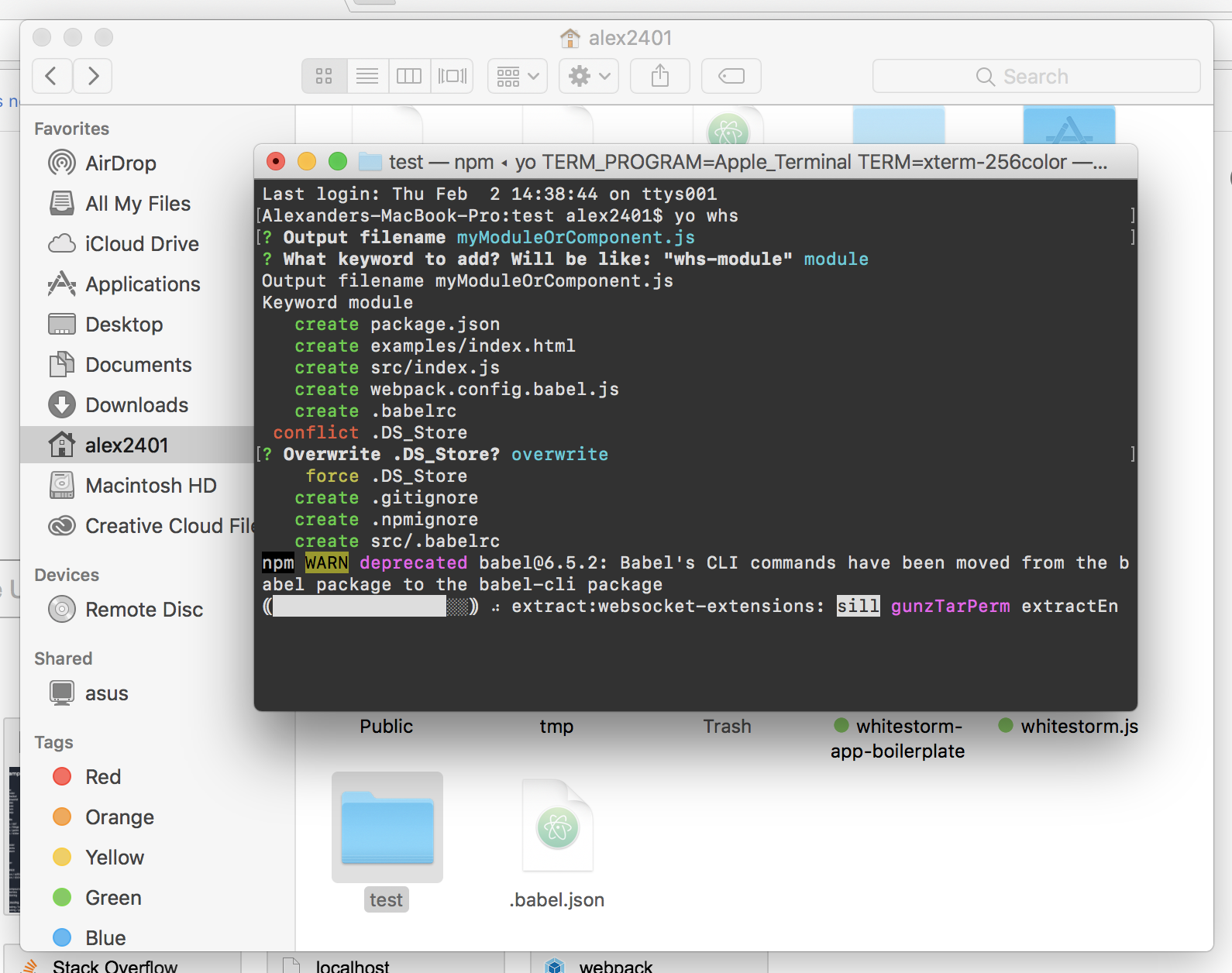
Task: Click the 'WARN' label in Terminal
Action: coord(326,563)
